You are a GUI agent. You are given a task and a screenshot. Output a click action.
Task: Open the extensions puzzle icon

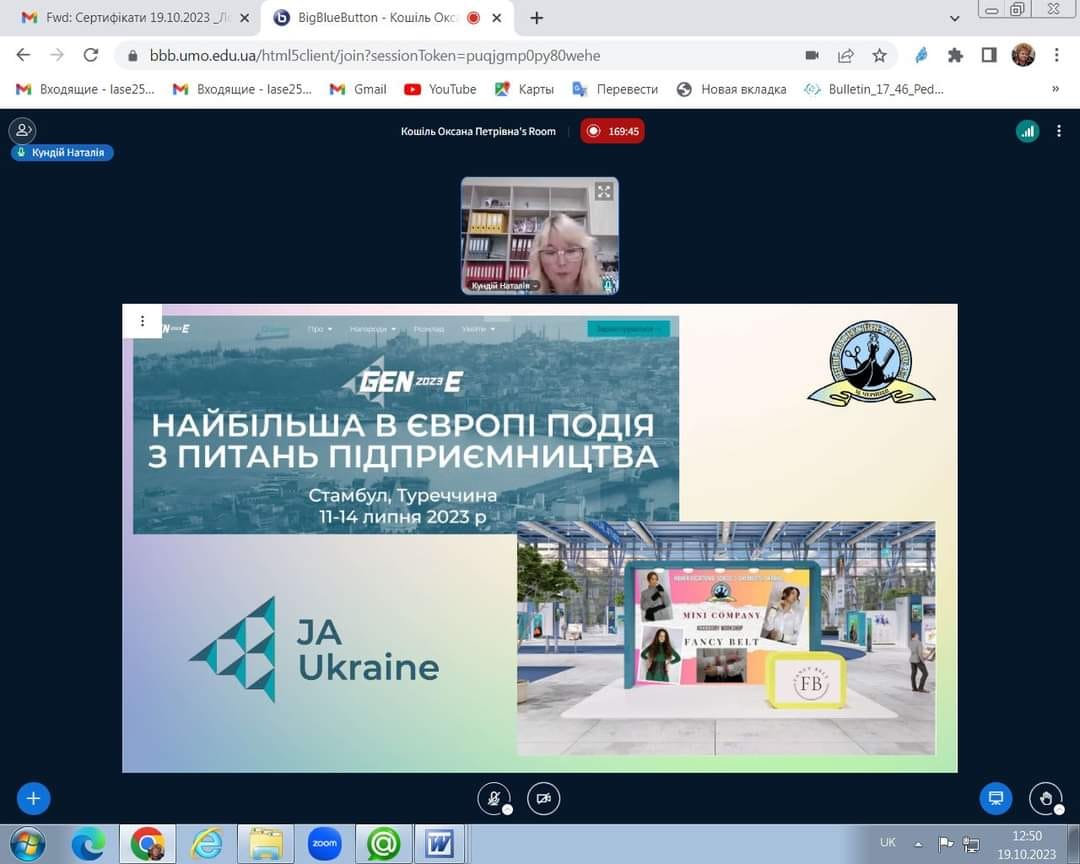point(955,55)
